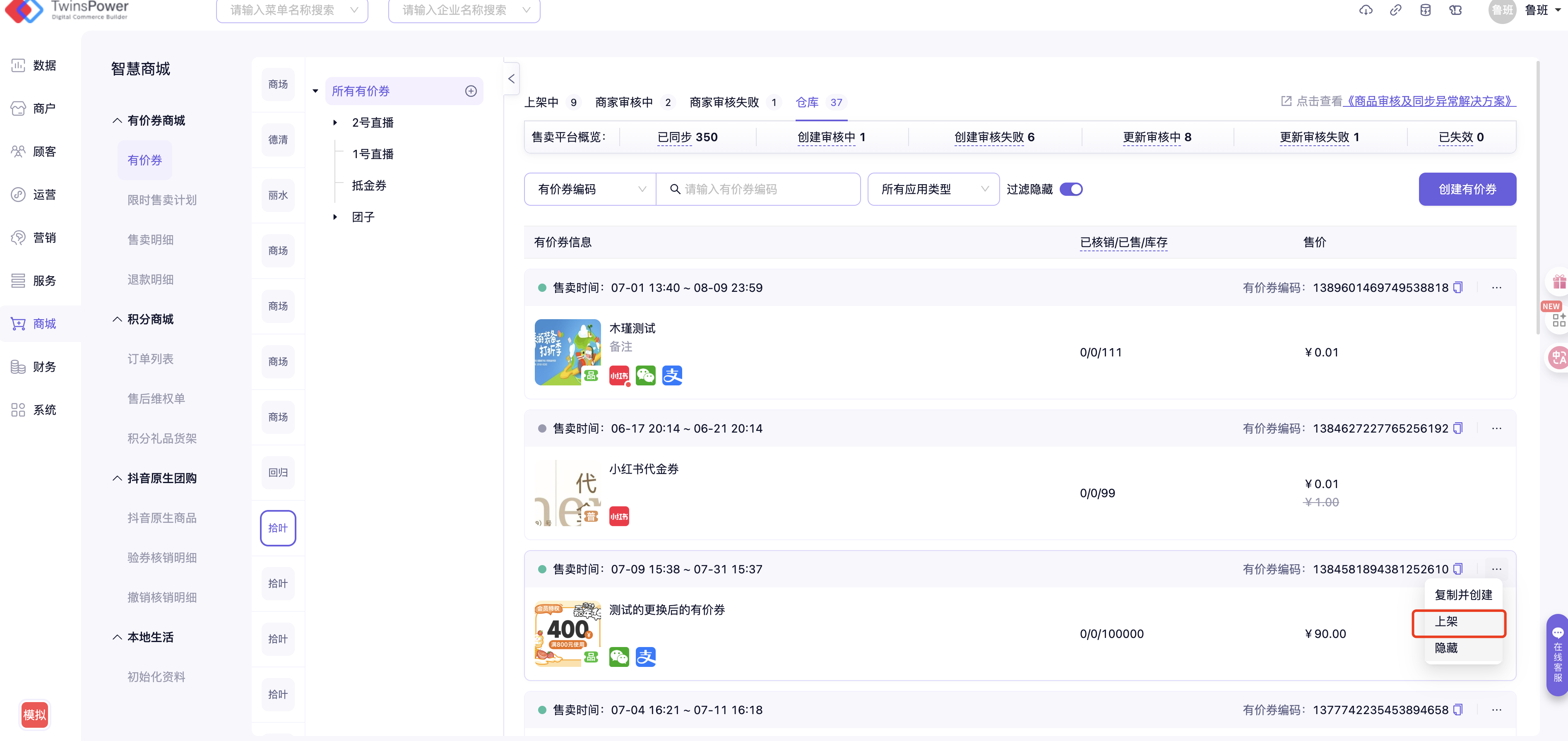Collapse the category tree panel arrow
The image size is (1568, 741).
coord(511,79)
